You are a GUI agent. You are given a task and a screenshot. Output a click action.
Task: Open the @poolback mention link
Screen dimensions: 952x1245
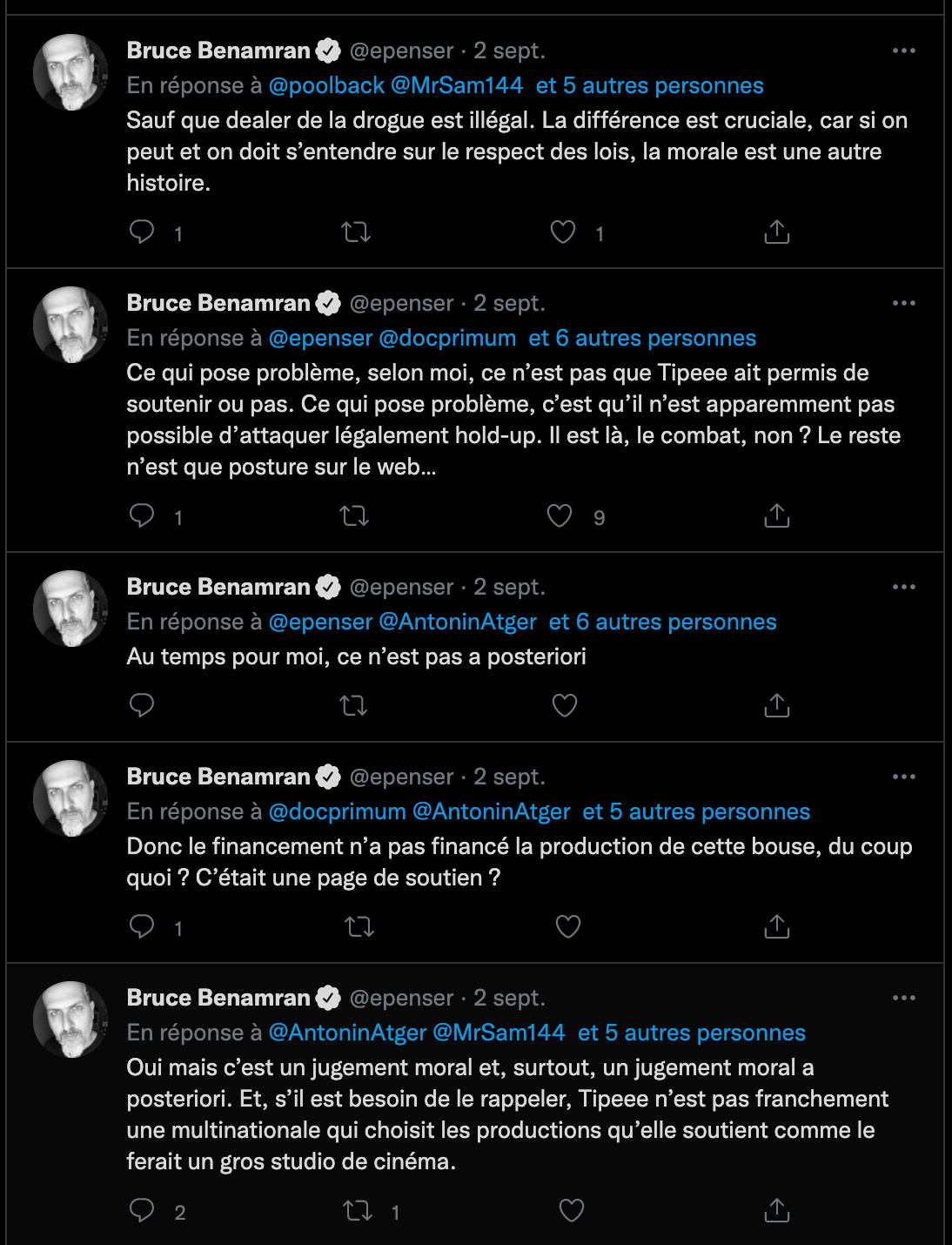(x=326, y=85)
